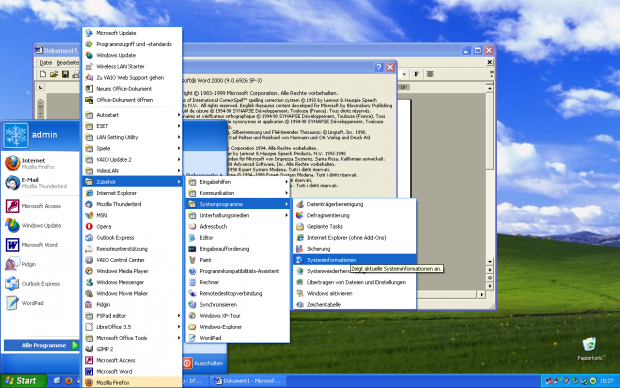The width and height of the screenshot is (620, 388).
Task: Open WordPad in the Zubehör submenu
Action: 237,338
